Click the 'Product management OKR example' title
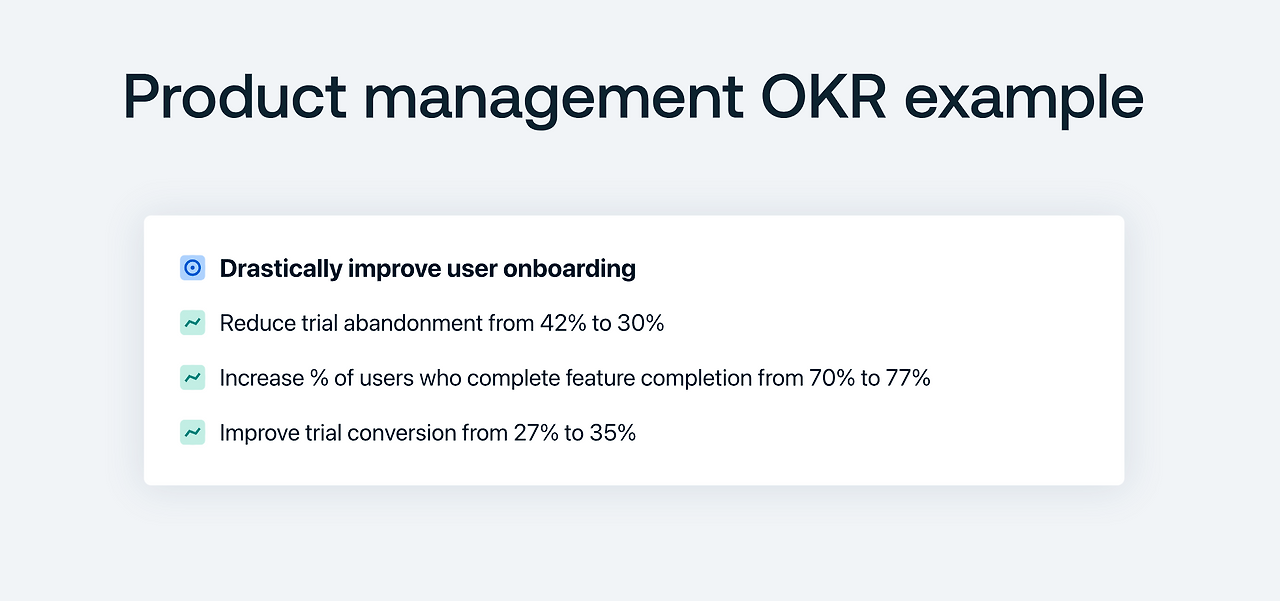Viewport: 1280px width, 601px height. 633,98
